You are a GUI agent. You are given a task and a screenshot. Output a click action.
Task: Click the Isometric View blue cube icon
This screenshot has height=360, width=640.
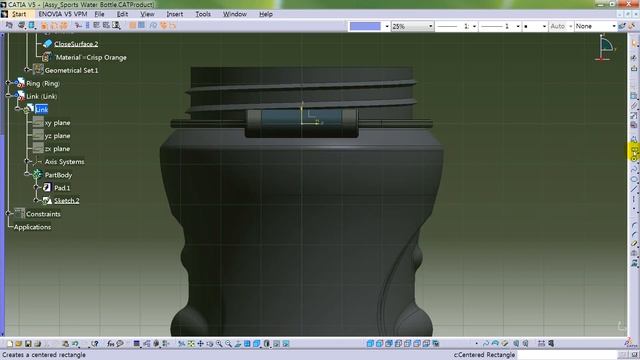tap(256, 344)
